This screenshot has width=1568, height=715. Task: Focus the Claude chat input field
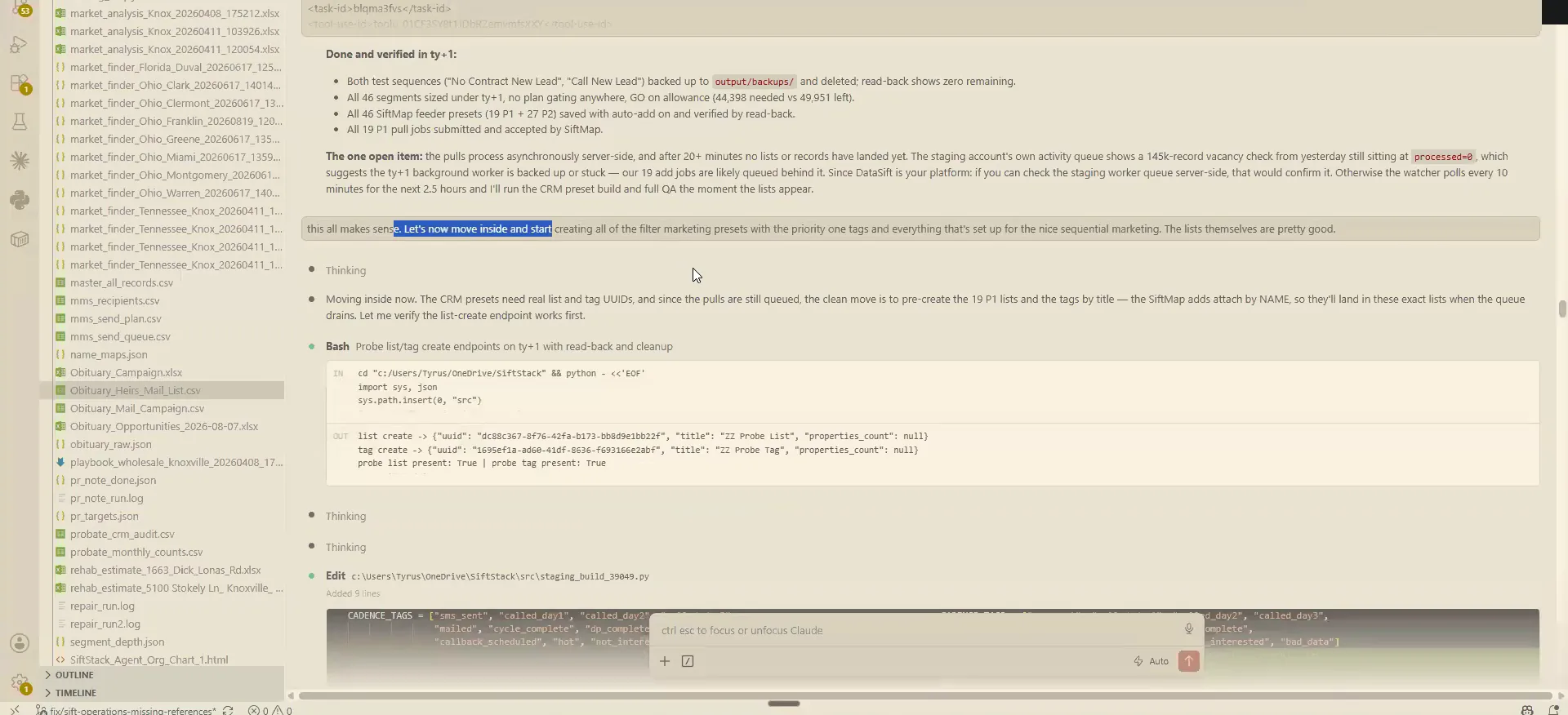pos(919,630)
